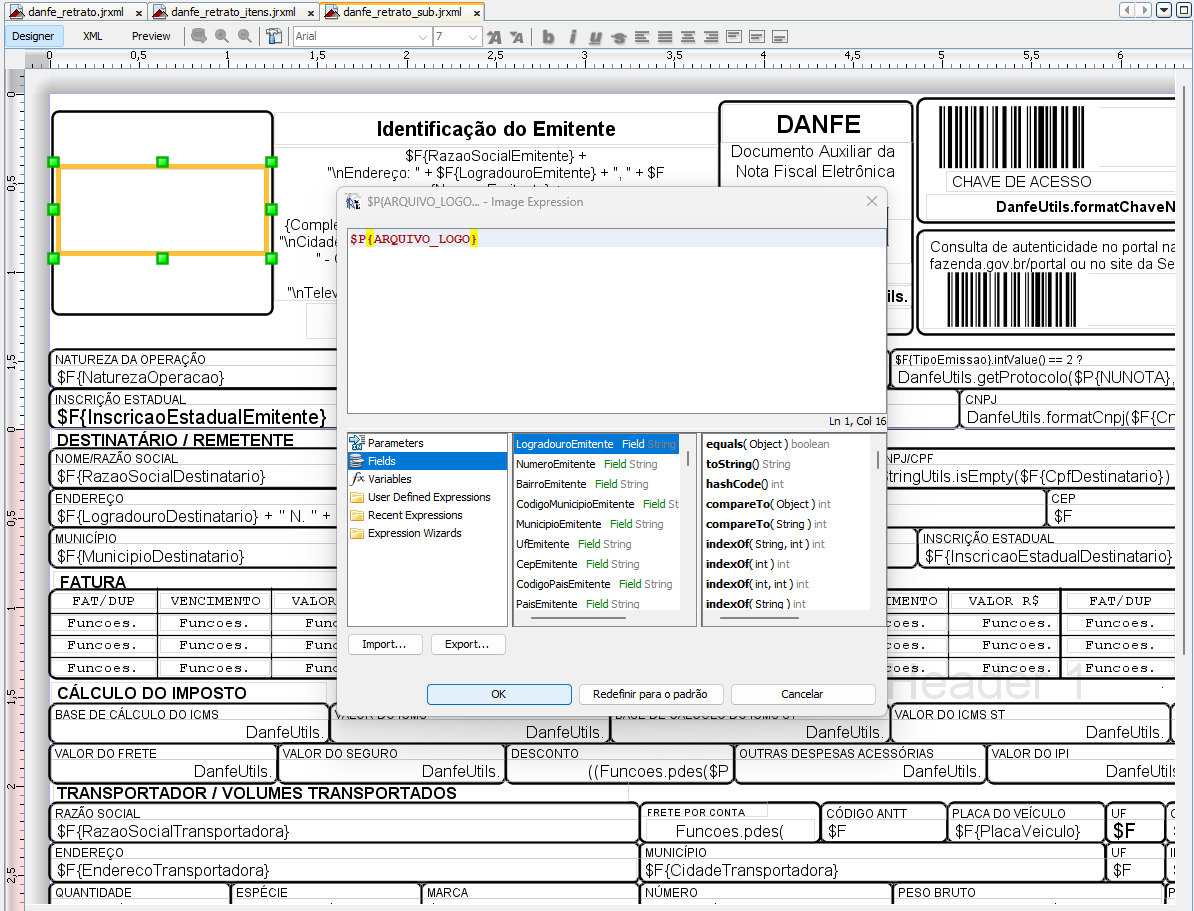Zoom out with the magnifier minus icon
The height and width of the screenshot is (911, 1194).
tap(244, 36)
